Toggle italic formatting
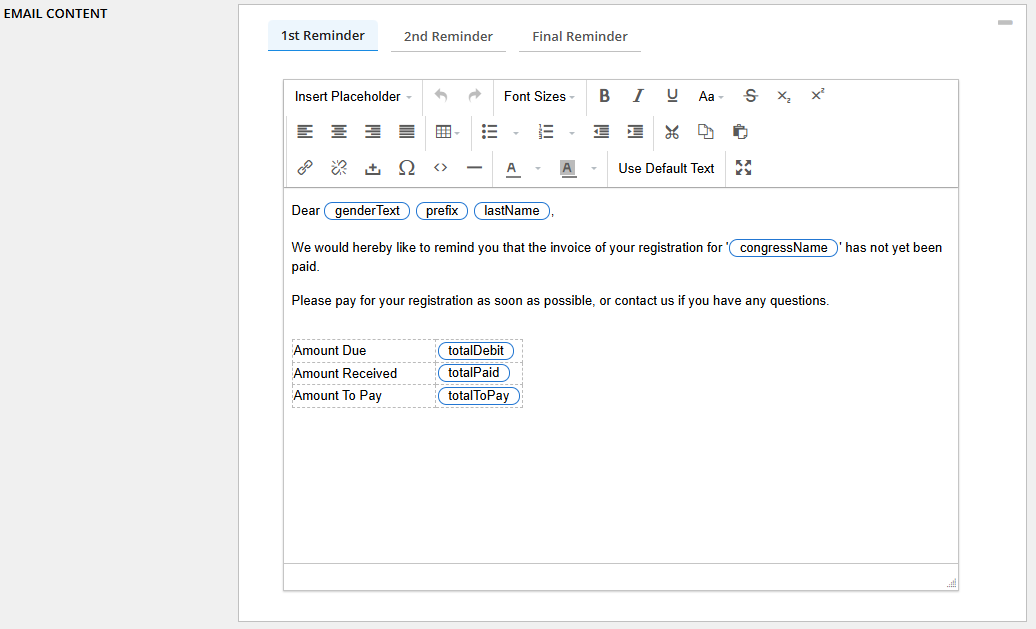Screen dimensions: 1036x629 (638, 96)
